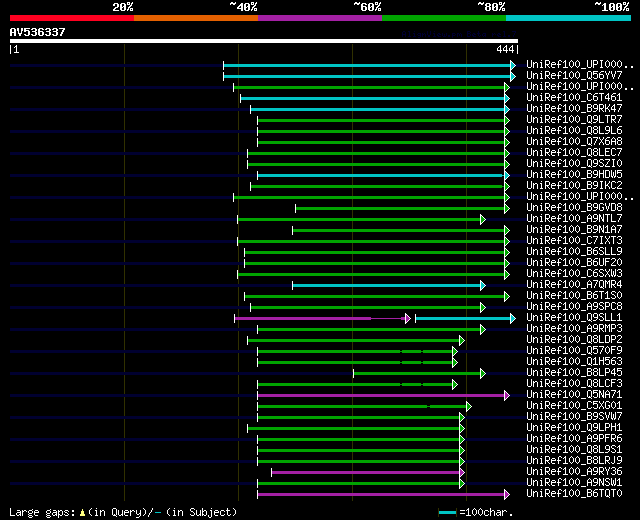Select the UniRef100_B6TQT0 label

pos(574,494)
